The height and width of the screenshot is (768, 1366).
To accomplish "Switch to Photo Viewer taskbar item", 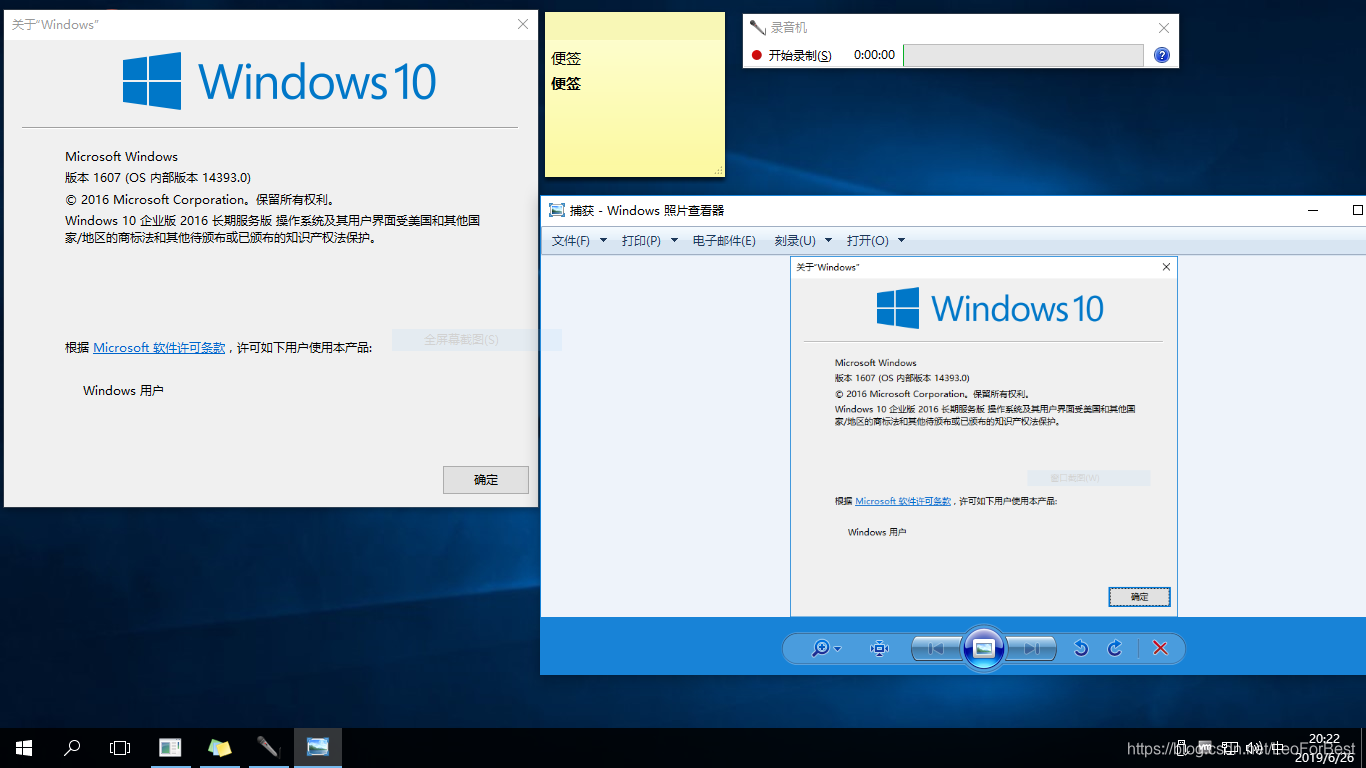I will click(318, 748).
